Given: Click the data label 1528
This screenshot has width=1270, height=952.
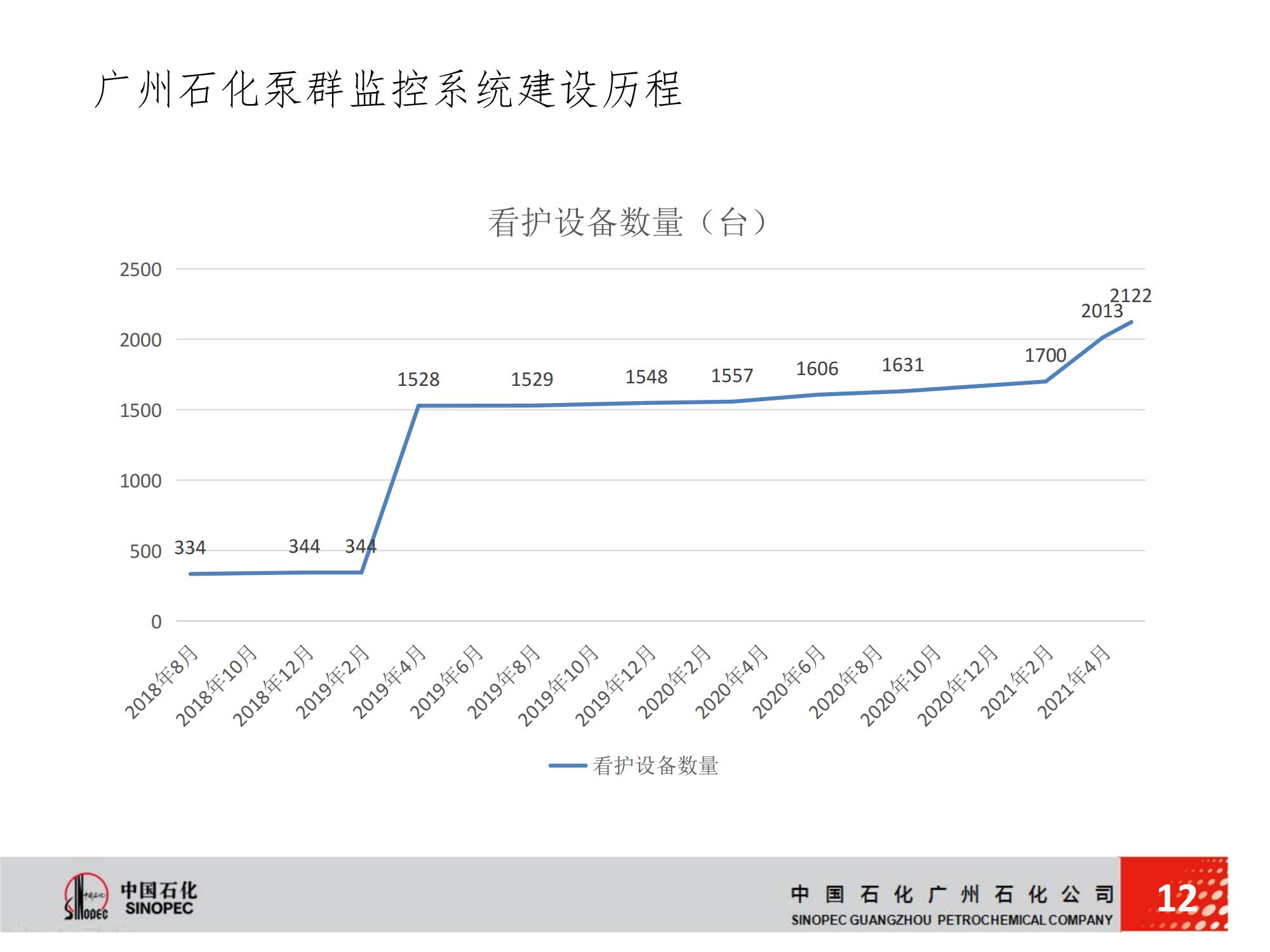Looking at the screenshot, I should (x=418, y=380).
